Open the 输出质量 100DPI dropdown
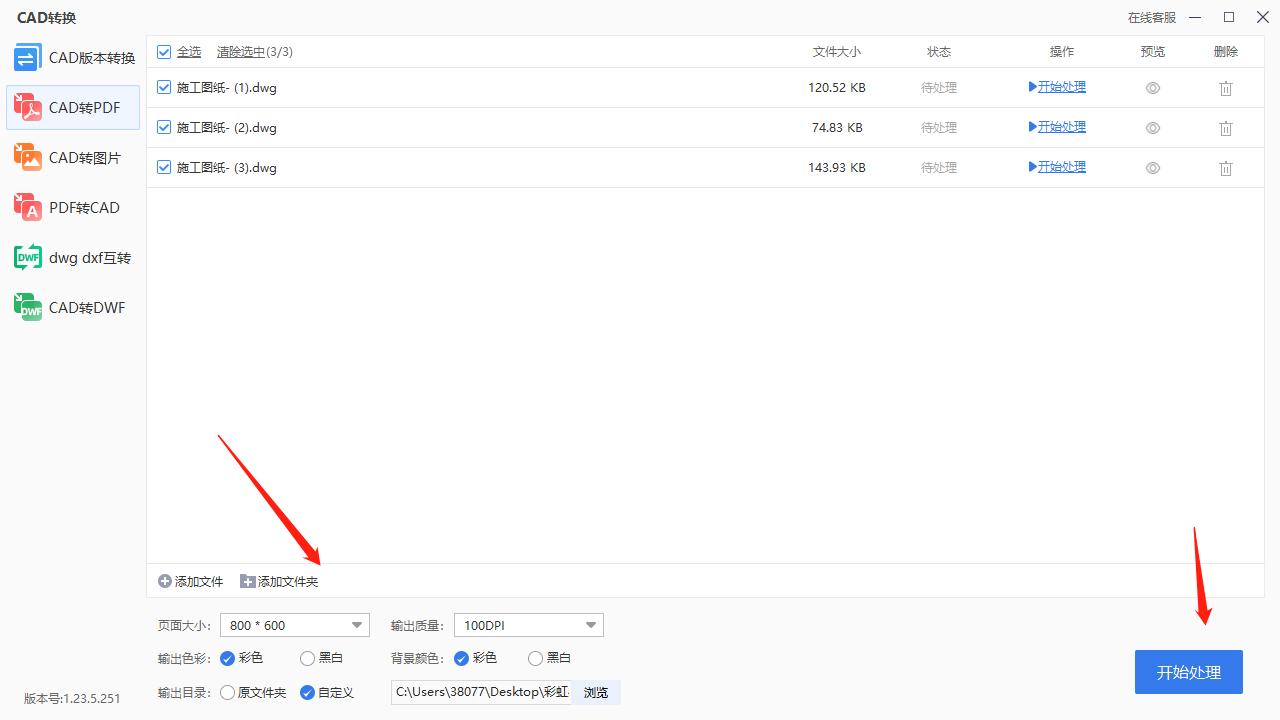This screenshot has width=1280, height=720. pyautogui.click(x=529, y=625)
